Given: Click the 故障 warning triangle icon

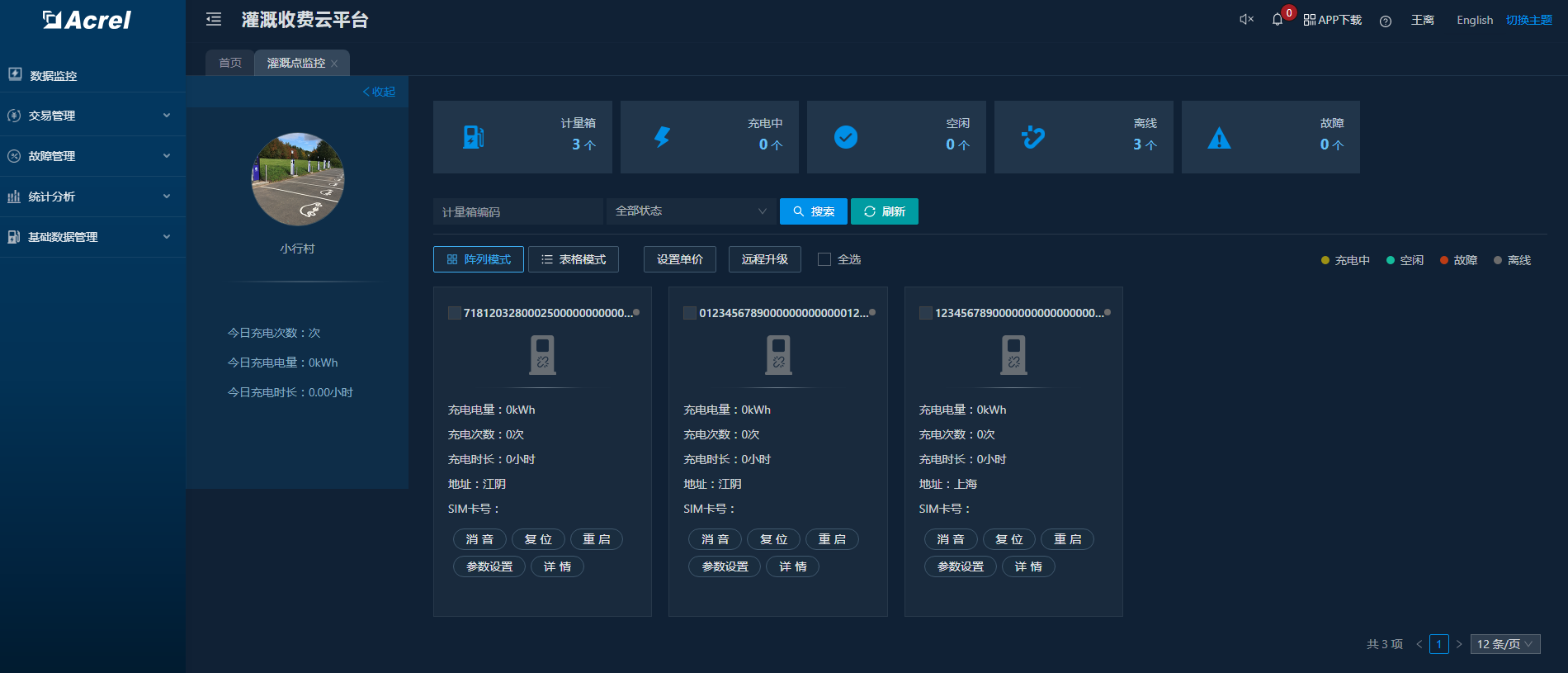Looking at the screenshot, I should (x=1219, y=139).
